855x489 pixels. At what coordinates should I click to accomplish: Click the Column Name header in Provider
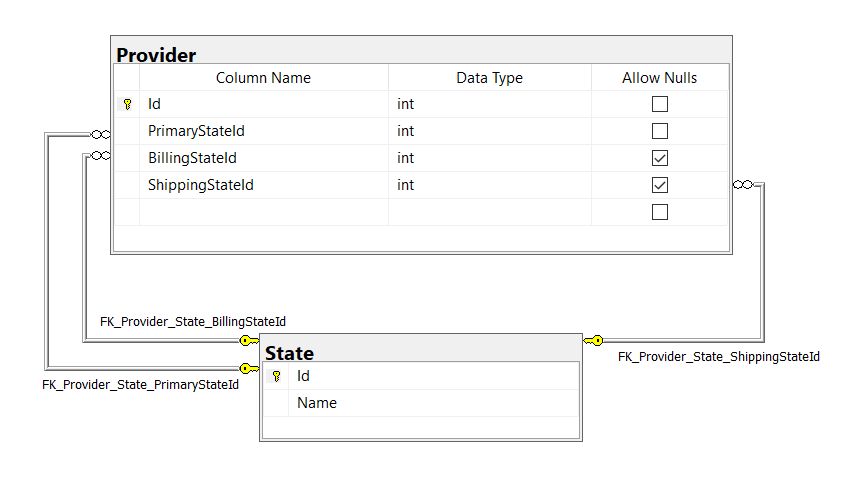coord(263,78)
